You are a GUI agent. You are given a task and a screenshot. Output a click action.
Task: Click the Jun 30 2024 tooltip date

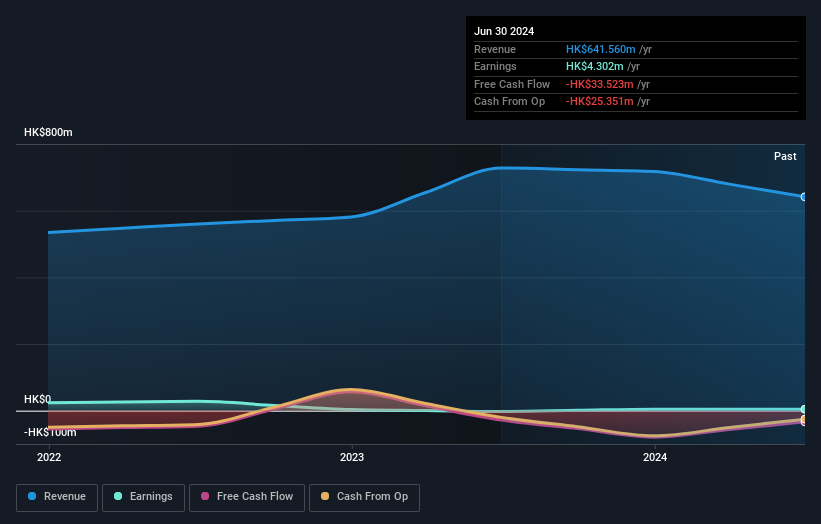click(504, 31)
